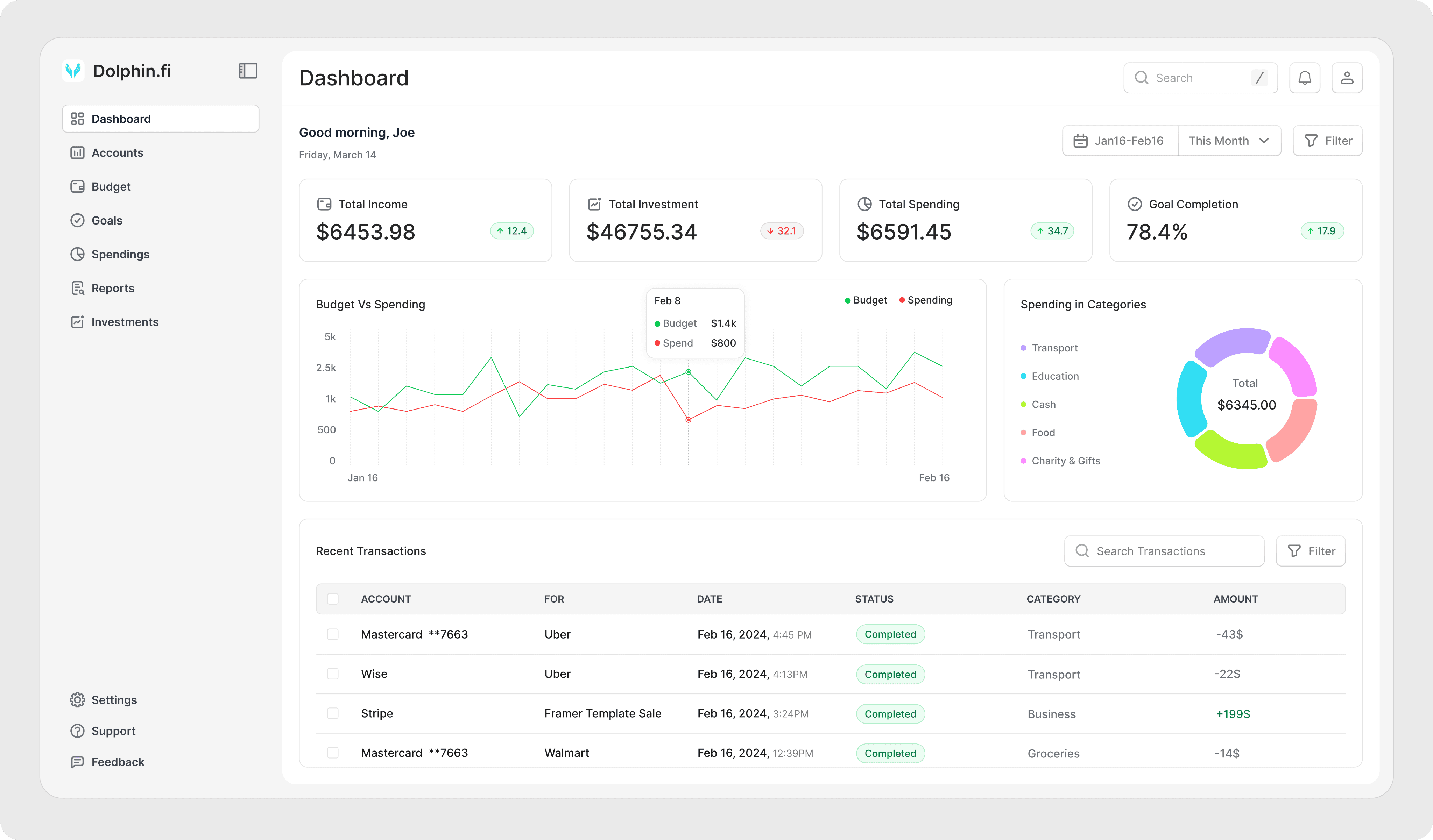Collapse the sidebar with the panel icon
The image size is (1433, 840).
click(248, 71)
